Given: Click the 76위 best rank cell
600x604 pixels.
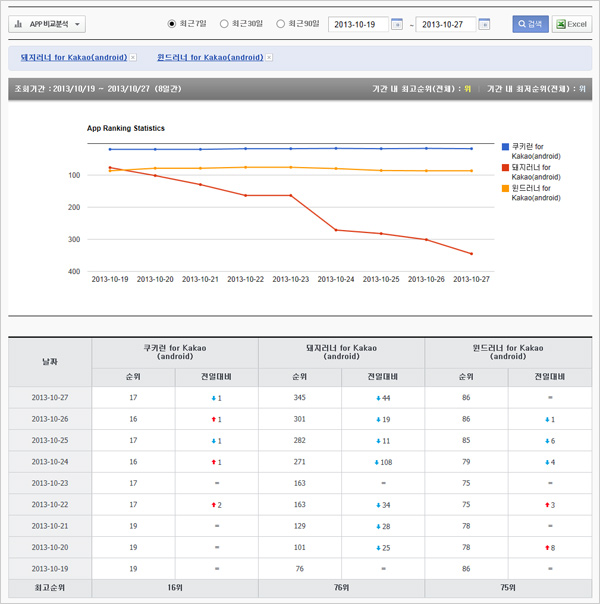Looking at the screenshot, I should 341,588.
